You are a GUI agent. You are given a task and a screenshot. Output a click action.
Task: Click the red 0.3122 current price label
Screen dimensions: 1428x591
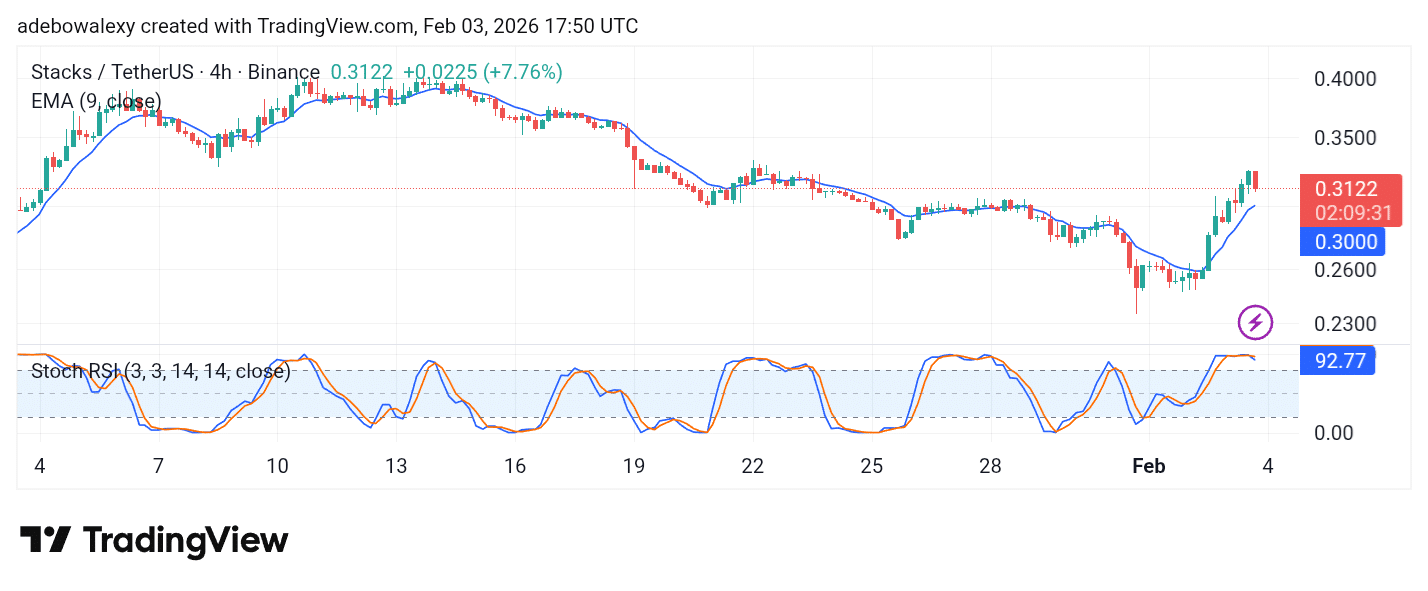click(x=1345, y=189)
